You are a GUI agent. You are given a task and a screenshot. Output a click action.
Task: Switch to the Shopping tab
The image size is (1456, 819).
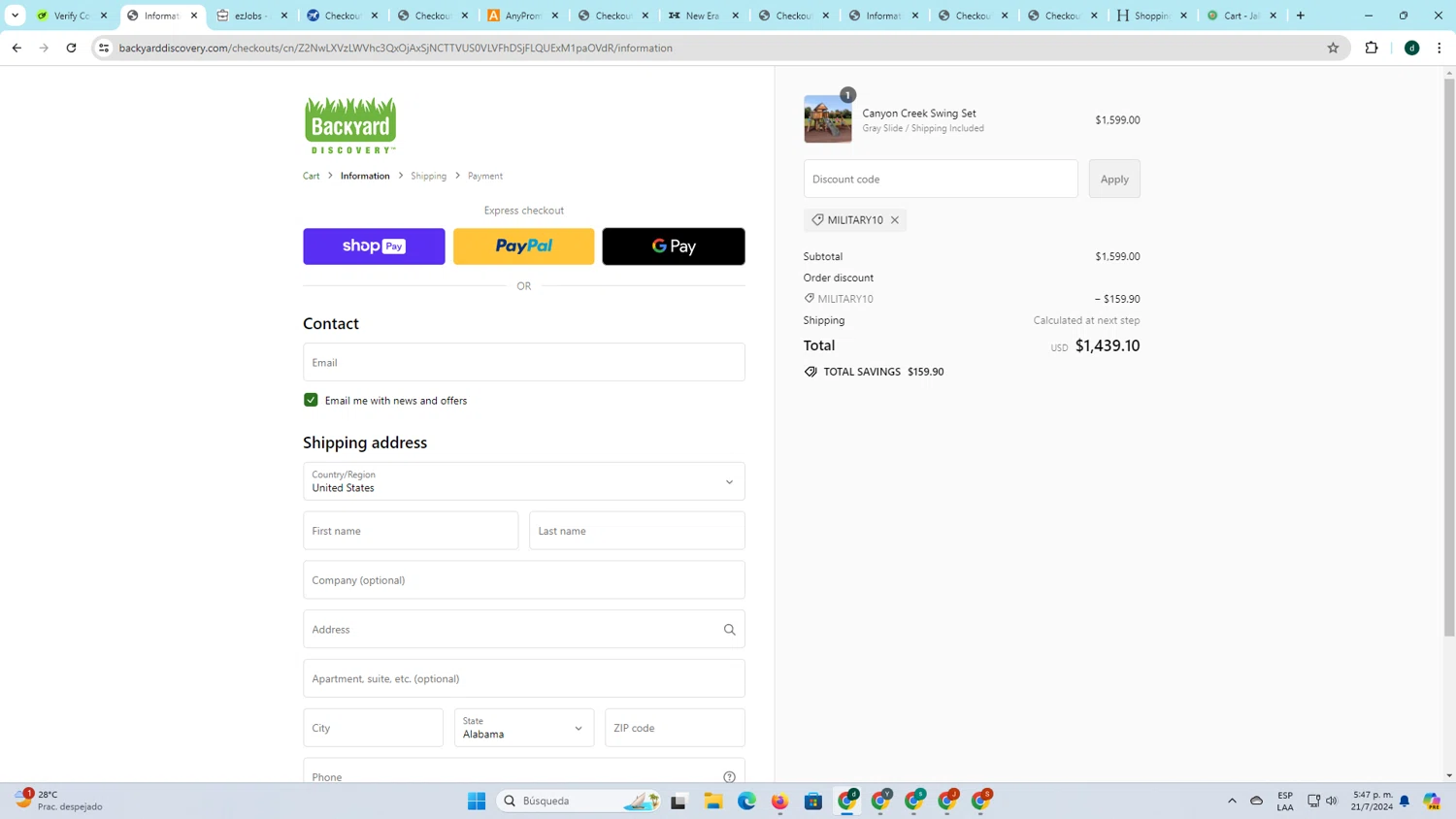(x=1151, y=16)
